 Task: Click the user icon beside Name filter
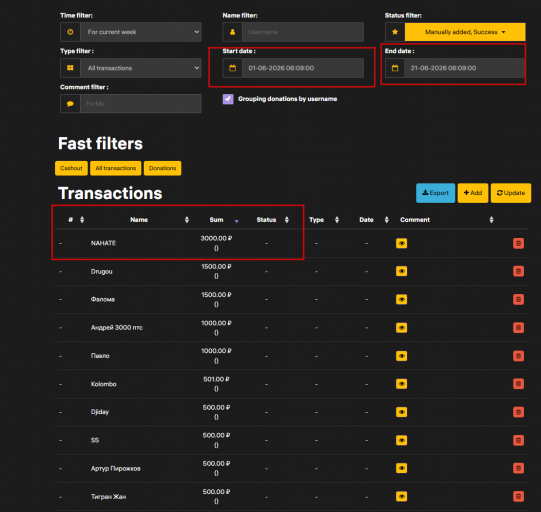233,32
